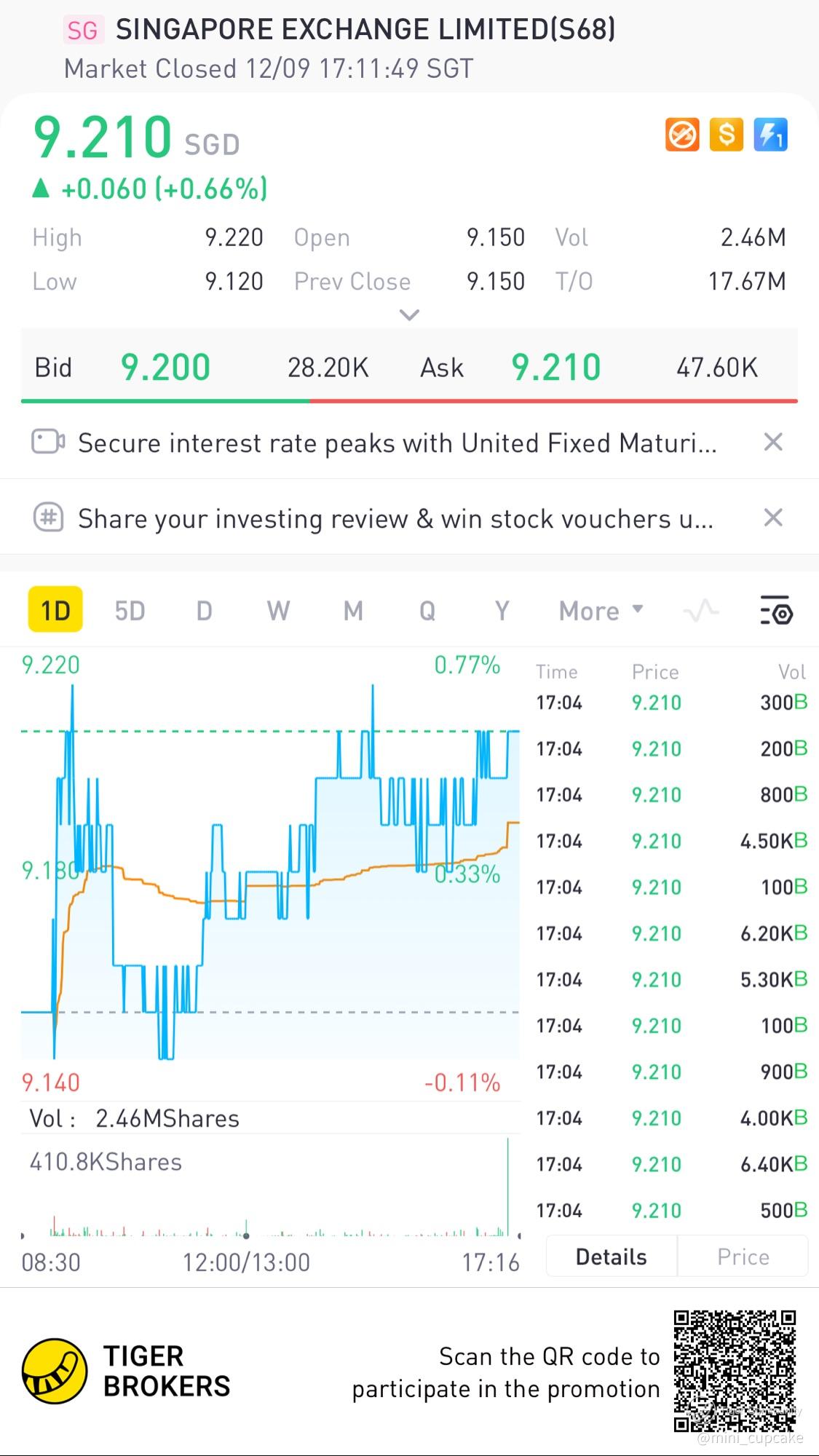Tap the hashtag icon beside the investing review banner
The width and height of the screenshot is (819, 1456).
click(x=48, y=518)
